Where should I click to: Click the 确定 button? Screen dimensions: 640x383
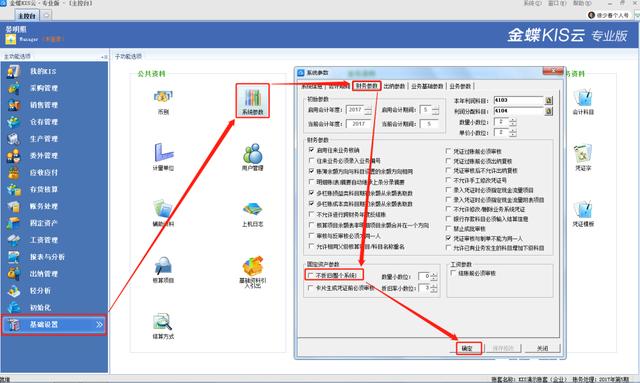pos(468,348)
